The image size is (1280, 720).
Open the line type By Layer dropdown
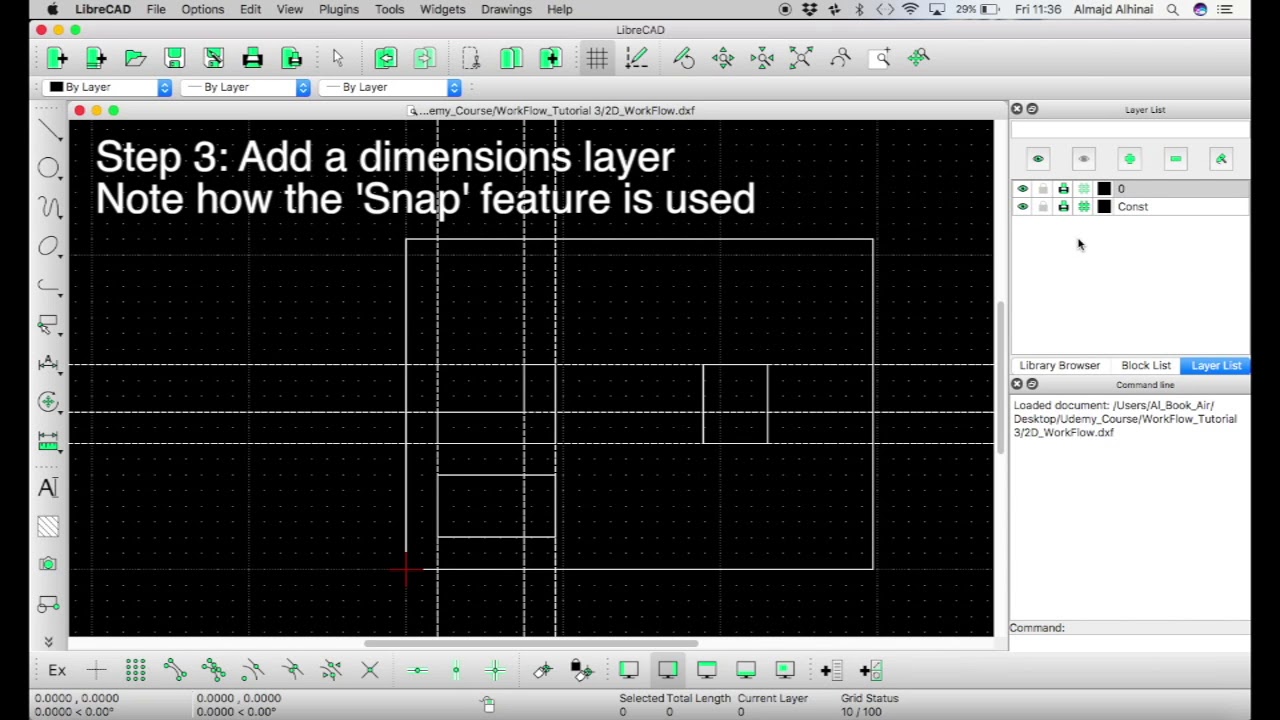coord(391,88)
